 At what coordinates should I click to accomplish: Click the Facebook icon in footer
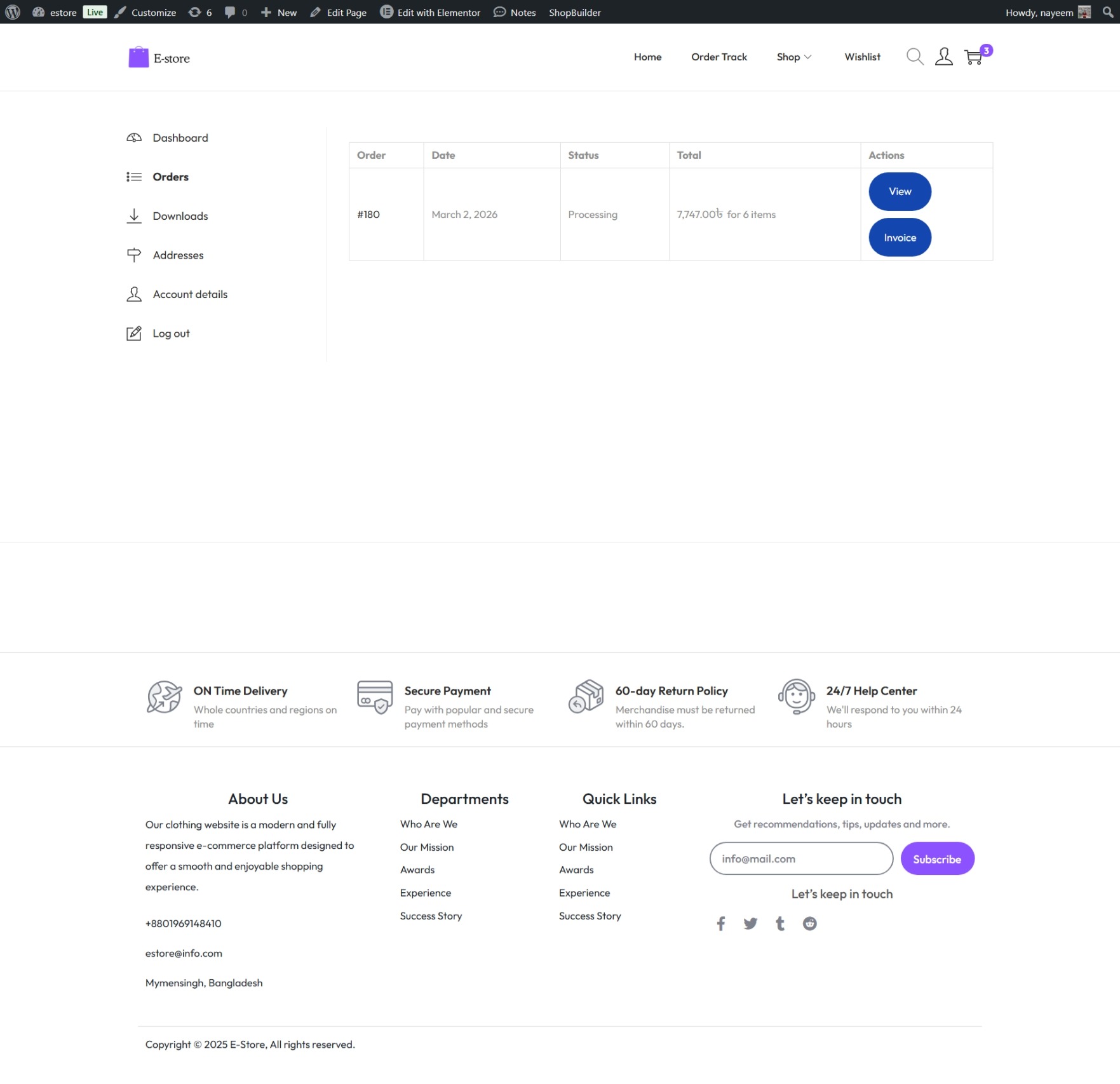[720, 923]
